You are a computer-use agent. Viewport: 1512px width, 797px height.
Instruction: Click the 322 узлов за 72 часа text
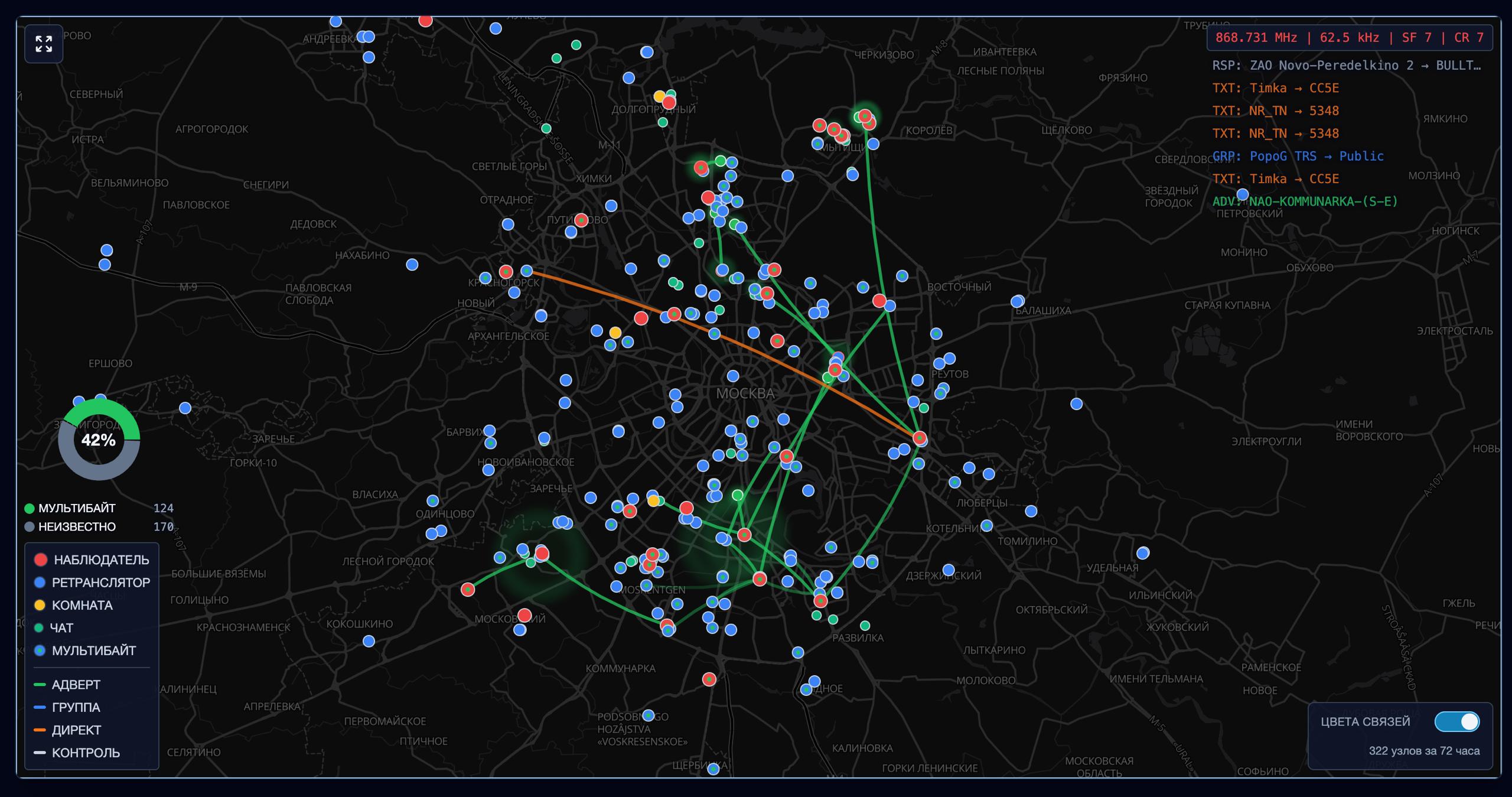(x=1425, y=751)
